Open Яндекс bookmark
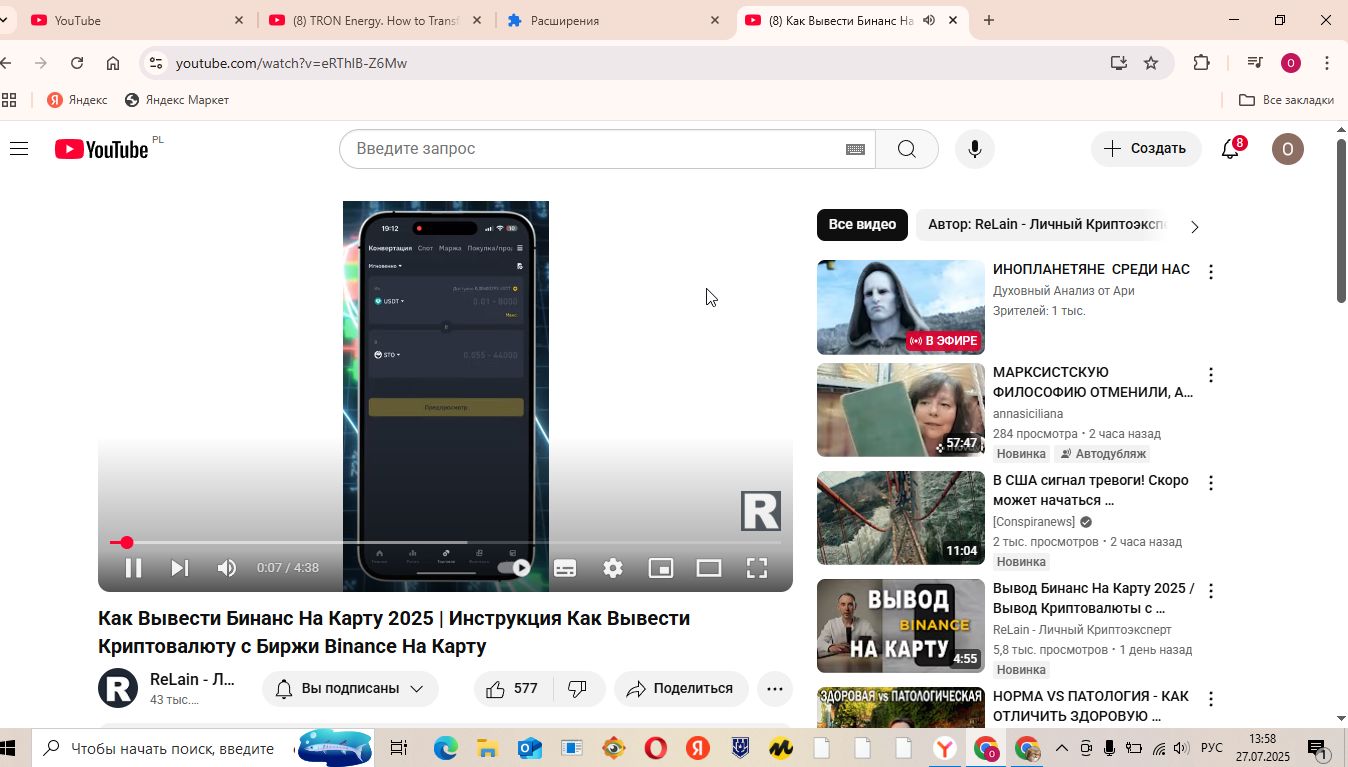The width and height of the screenshot is (1348, 767). click(x=78, y=100)
